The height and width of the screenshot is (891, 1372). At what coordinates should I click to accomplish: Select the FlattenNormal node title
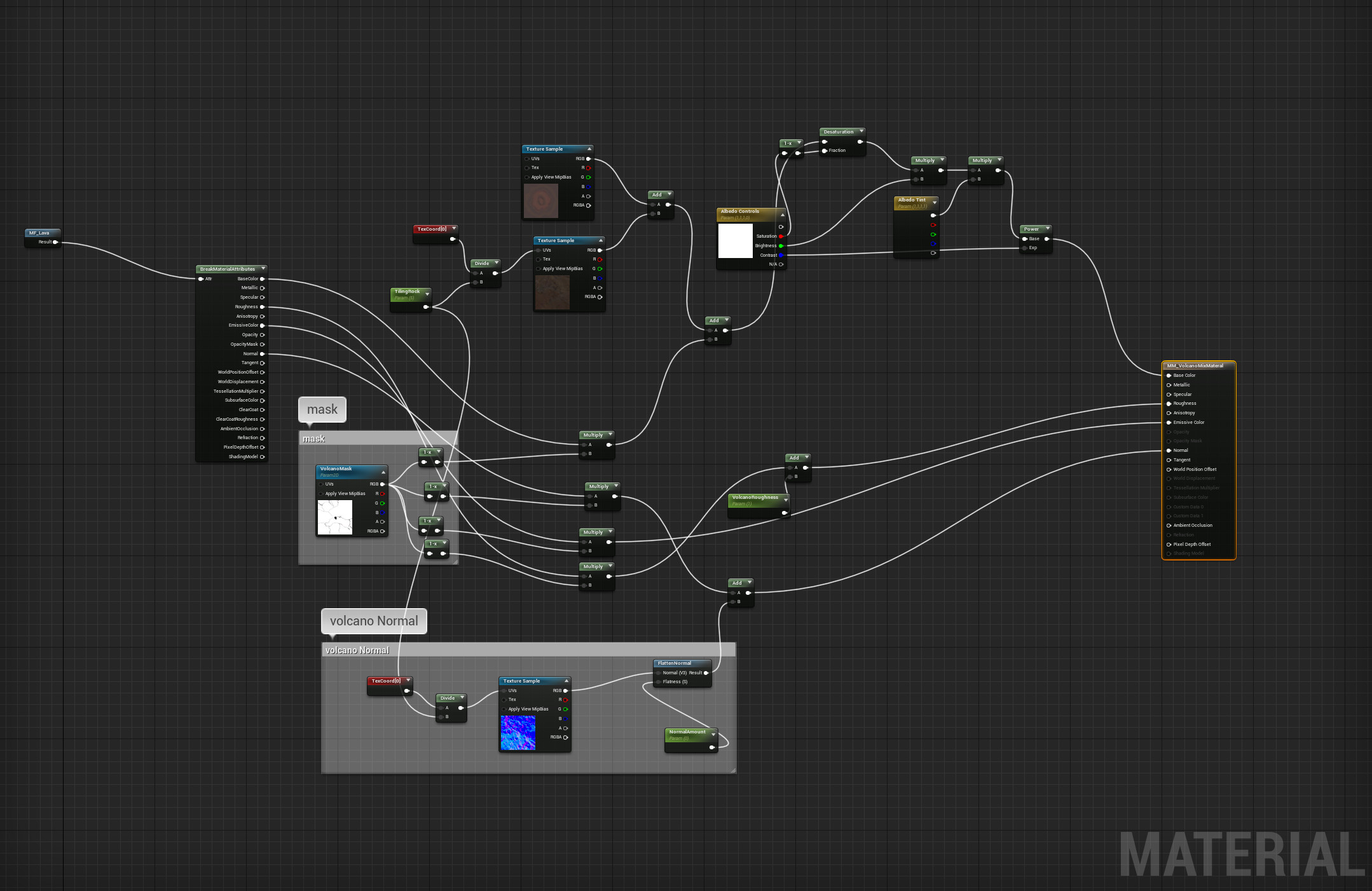coord(675,663)
